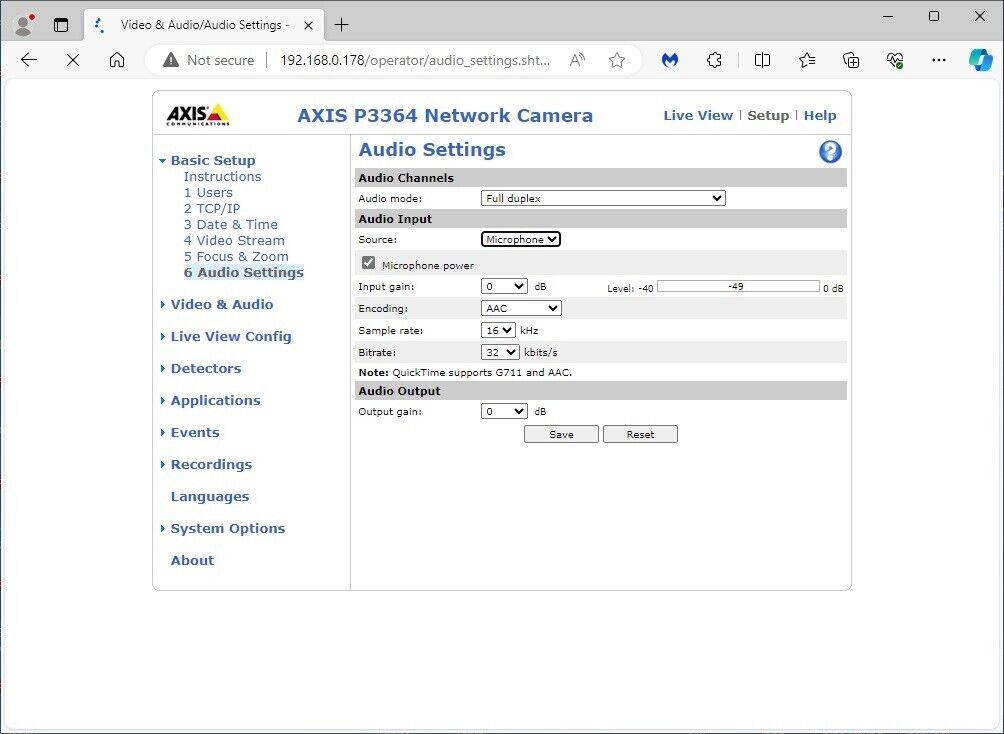The height and width of the screenshot is (734, 1004).
Task: Go to 4 Video Stream page
Action: click(234, 240)
